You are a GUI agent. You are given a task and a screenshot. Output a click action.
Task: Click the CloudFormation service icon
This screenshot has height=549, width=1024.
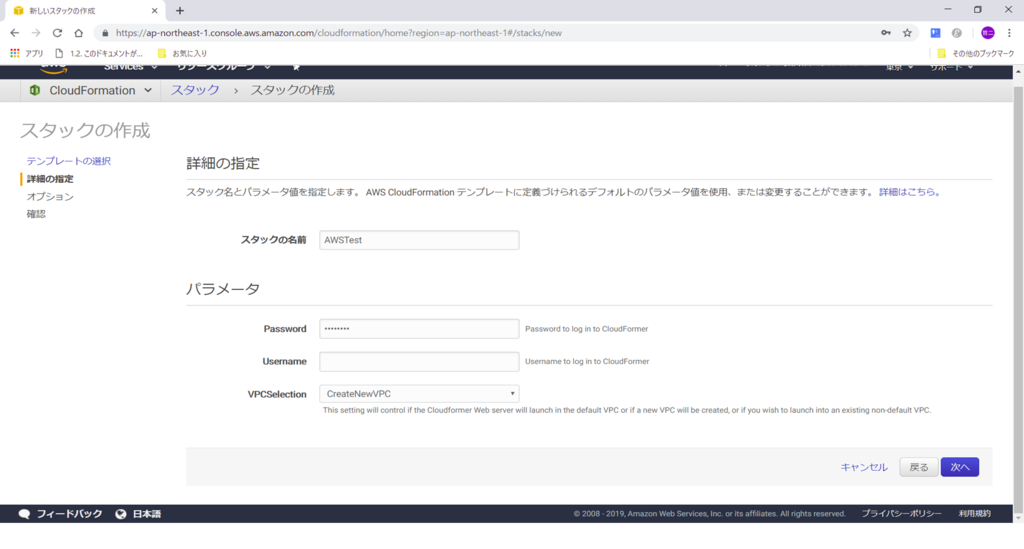pyautogui.click(x=35, y=90)
